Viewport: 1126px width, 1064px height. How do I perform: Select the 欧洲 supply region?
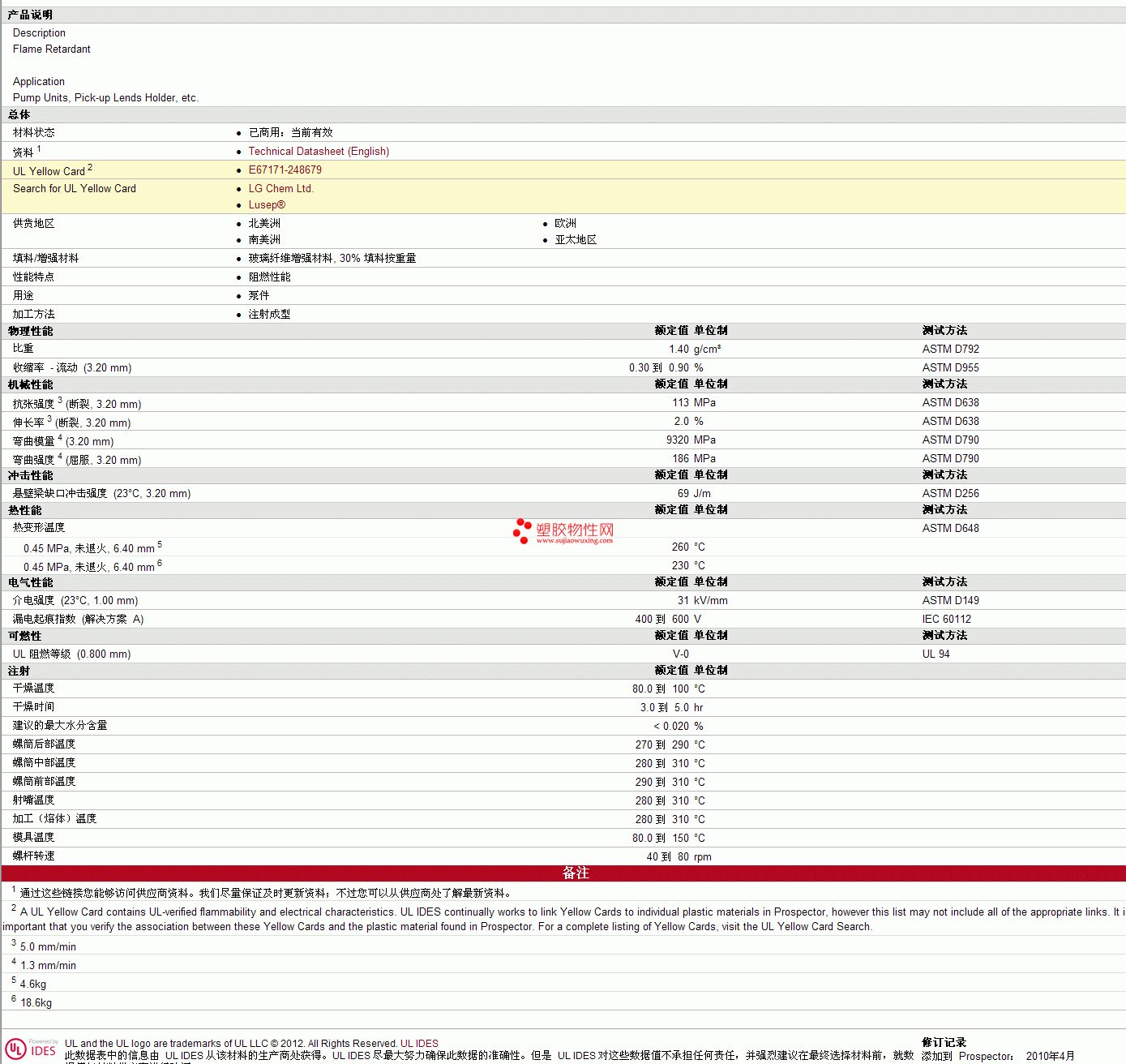566,224
